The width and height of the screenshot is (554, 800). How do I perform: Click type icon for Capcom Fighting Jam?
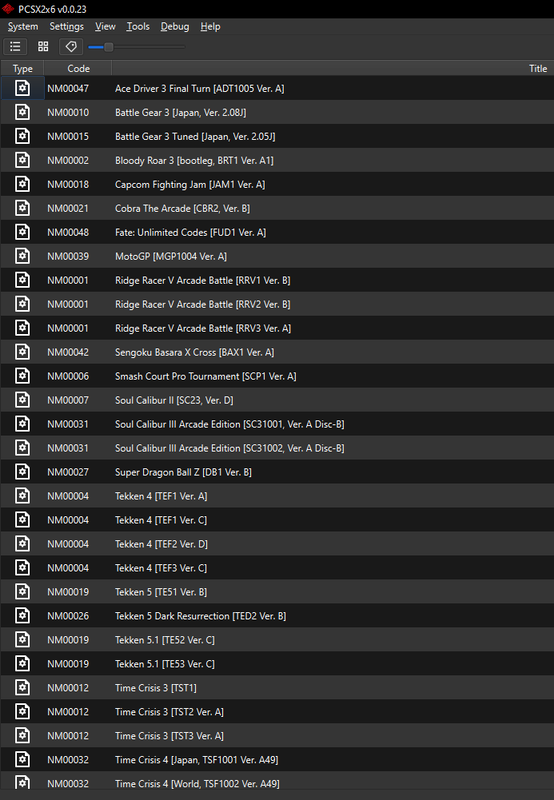tap(22, 184)
